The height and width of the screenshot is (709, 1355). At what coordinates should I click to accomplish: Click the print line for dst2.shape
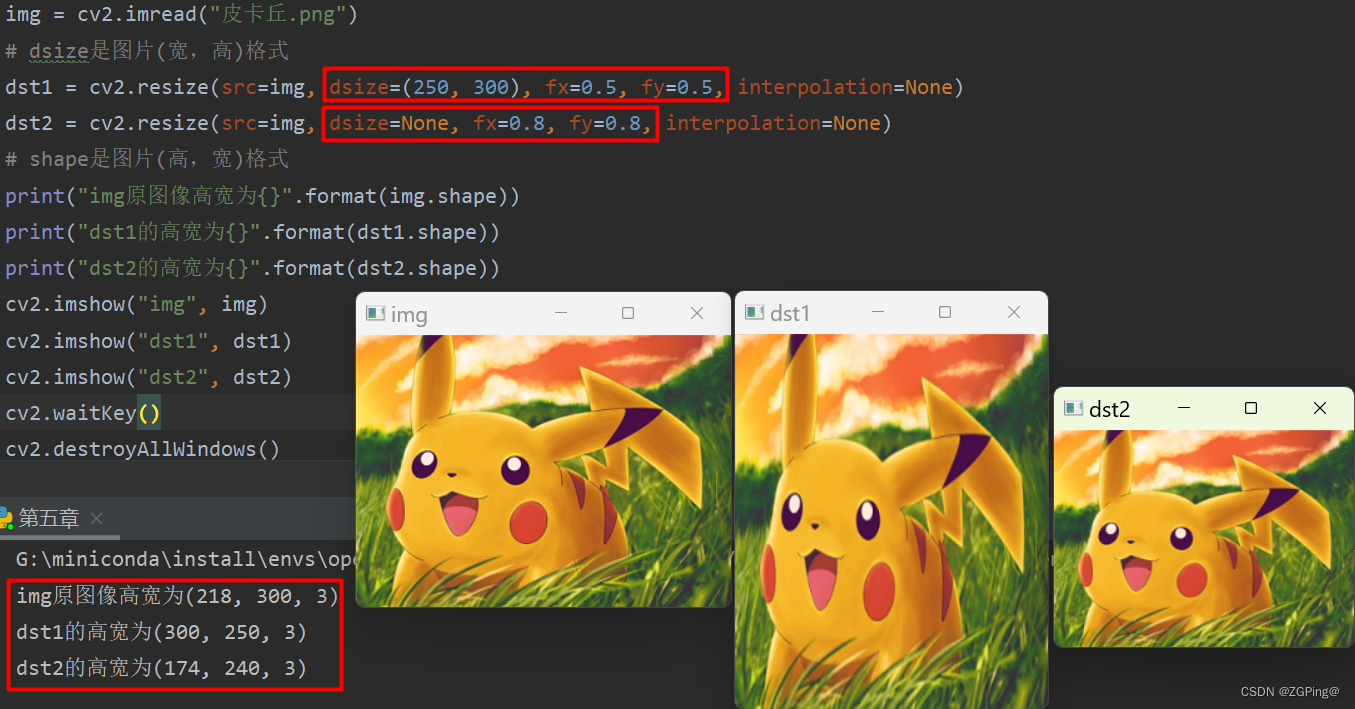(x=253, y=268)
